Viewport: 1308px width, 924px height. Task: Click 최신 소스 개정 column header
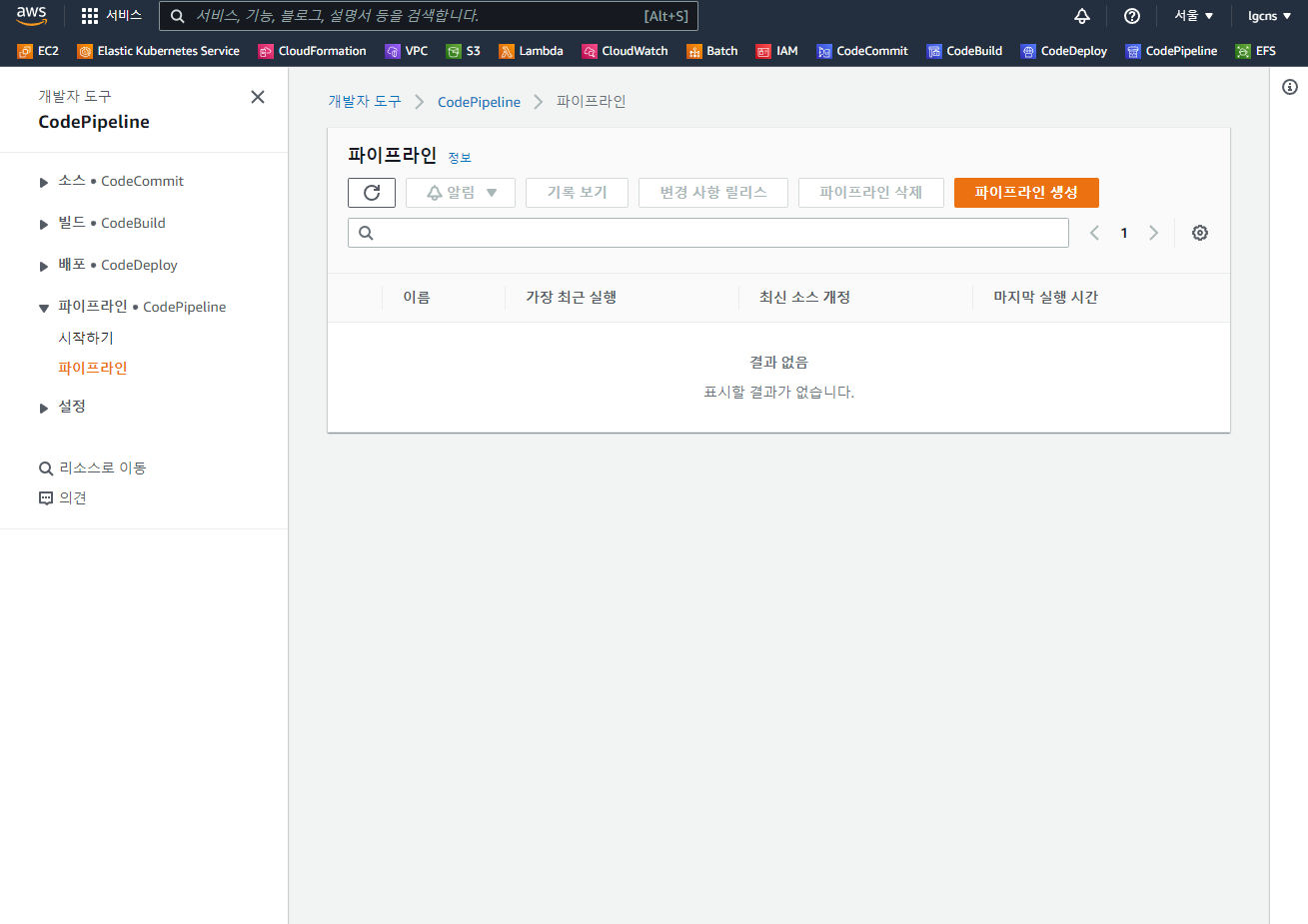pyautogui.click(x=805, y=297)
